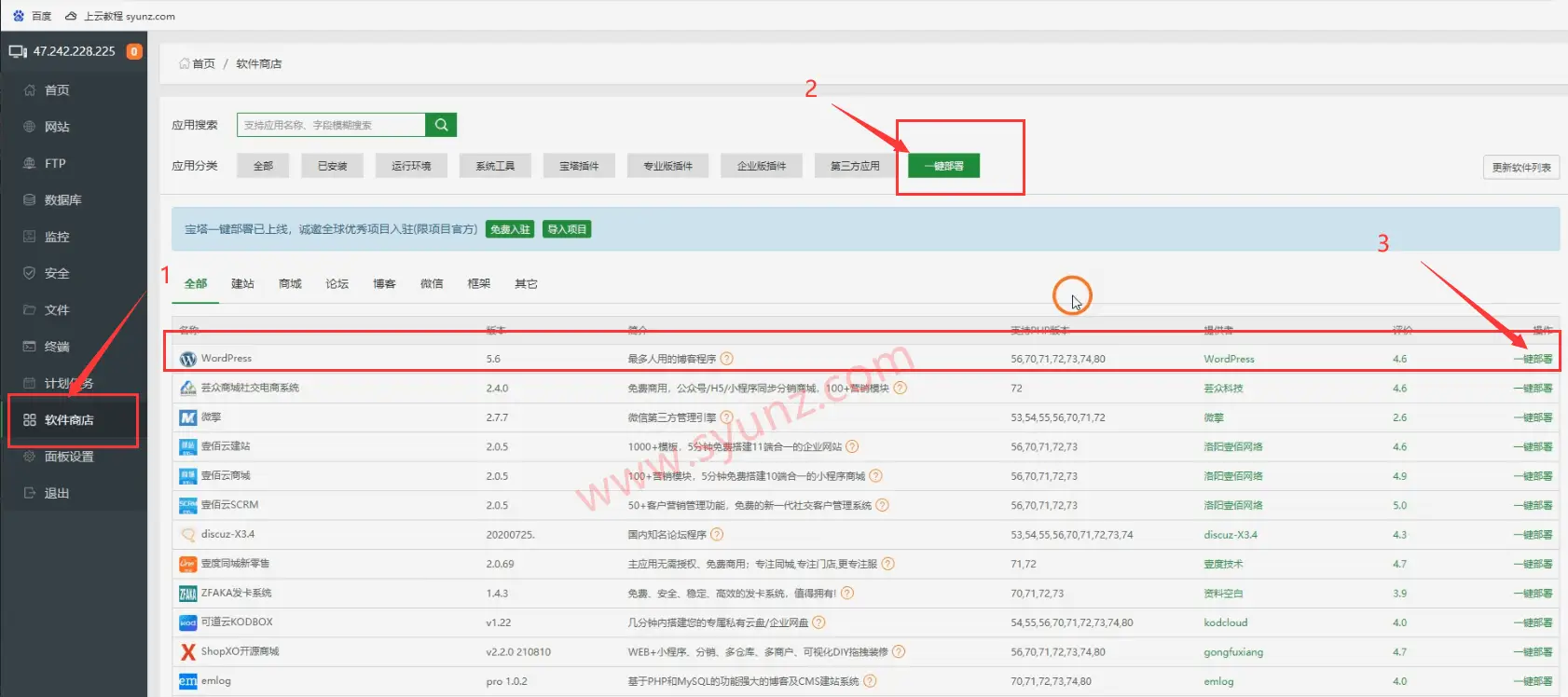Click the 壹佰云SCRM app name

click(x=229, y=505)
